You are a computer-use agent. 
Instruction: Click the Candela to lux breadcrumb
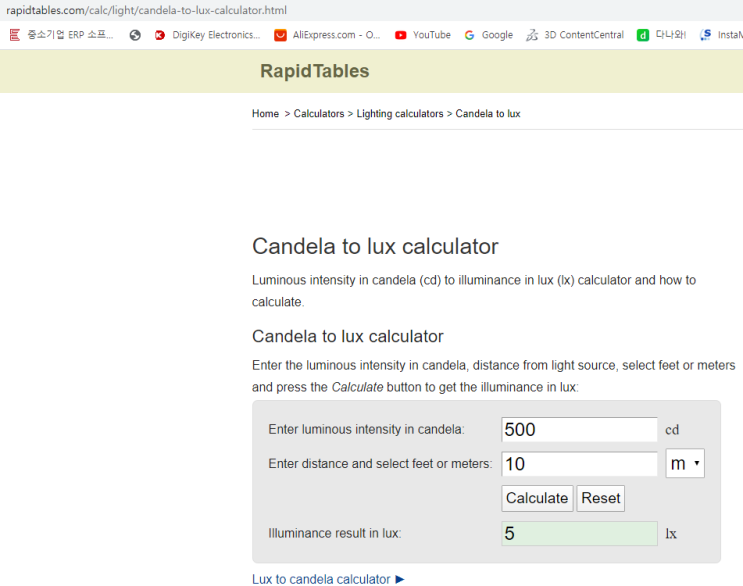point(488,114)
